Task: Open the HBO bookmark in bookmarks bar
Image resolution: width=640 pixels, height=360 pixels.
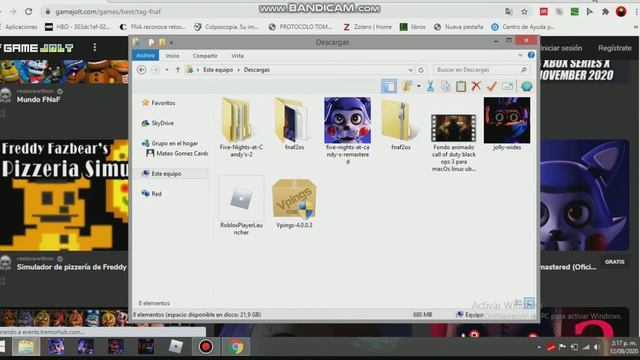Action: (x=78, y=27)
